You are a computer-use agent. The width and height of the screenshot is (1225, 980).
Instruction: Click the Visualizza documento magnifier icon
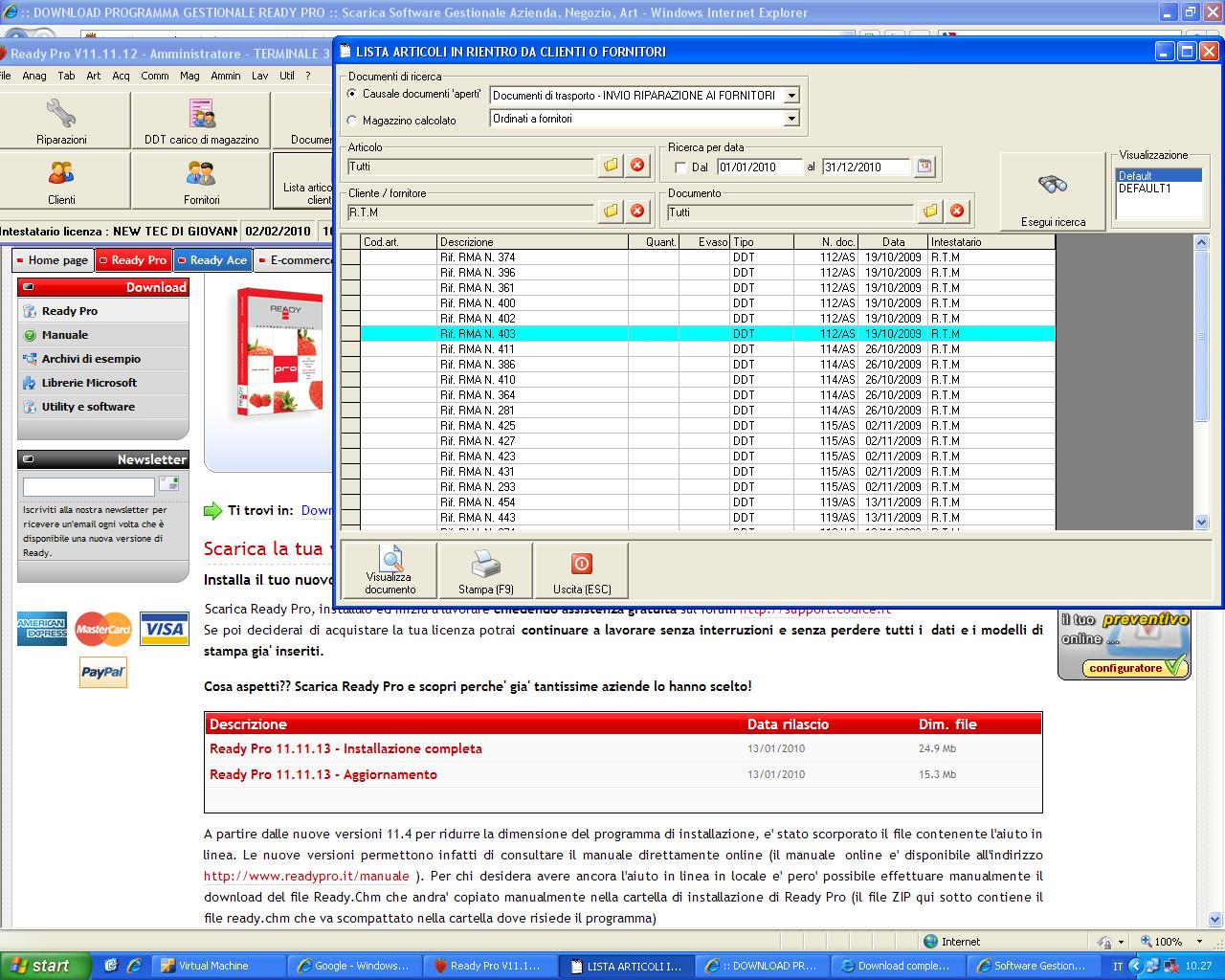pyautogui.click(x=390, y=559)
